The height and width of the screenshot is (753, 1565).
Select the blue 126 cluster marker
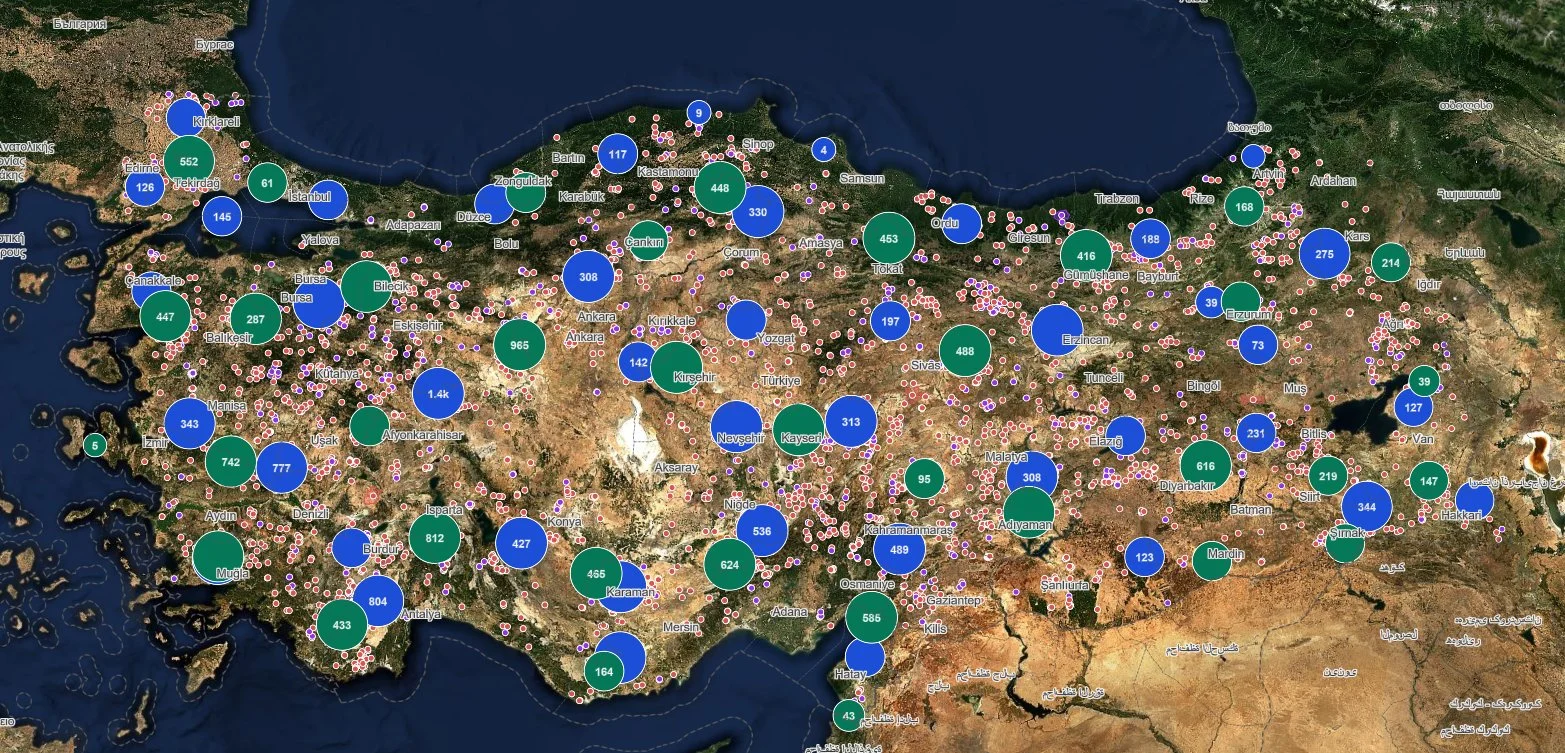(x=145, y=187)
